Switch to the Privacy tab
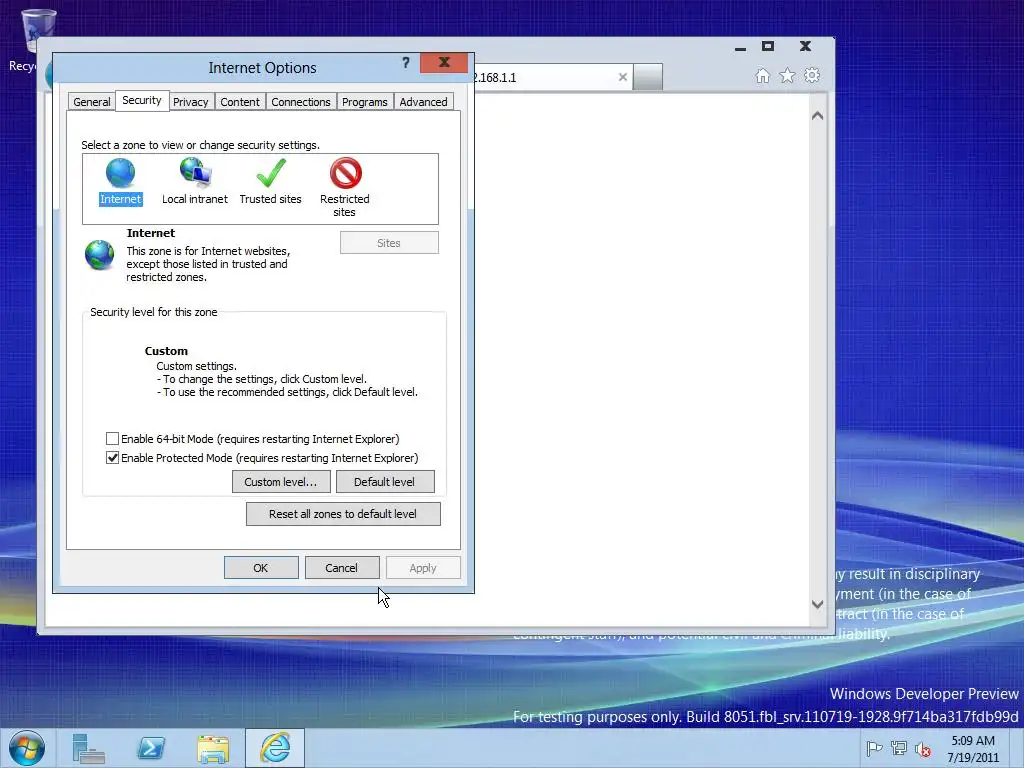The height and width of the screenshot is (768, 1024). [x=191, y=102]
